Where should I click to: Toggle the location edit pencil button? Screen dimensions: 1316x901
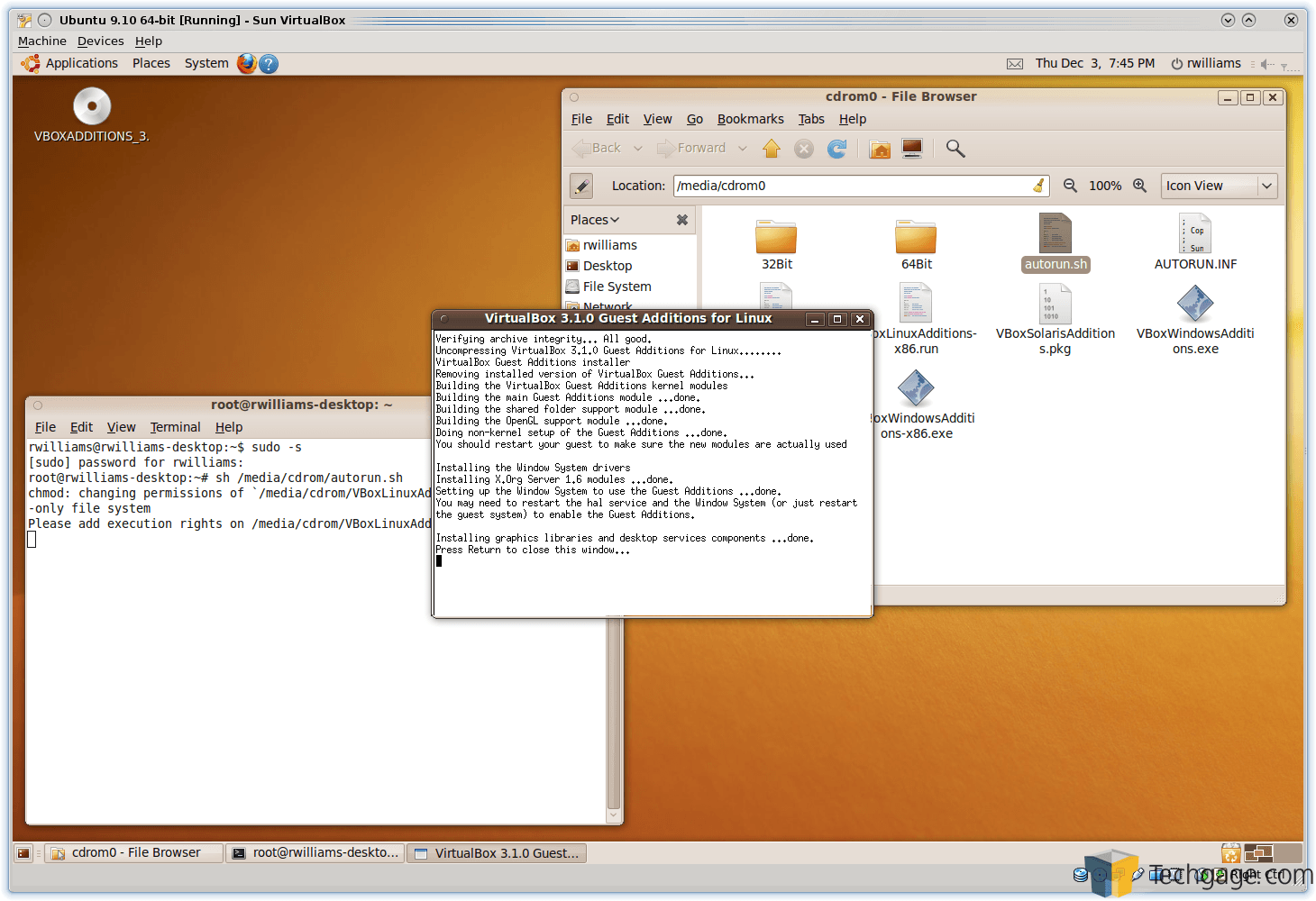(581, 186)
